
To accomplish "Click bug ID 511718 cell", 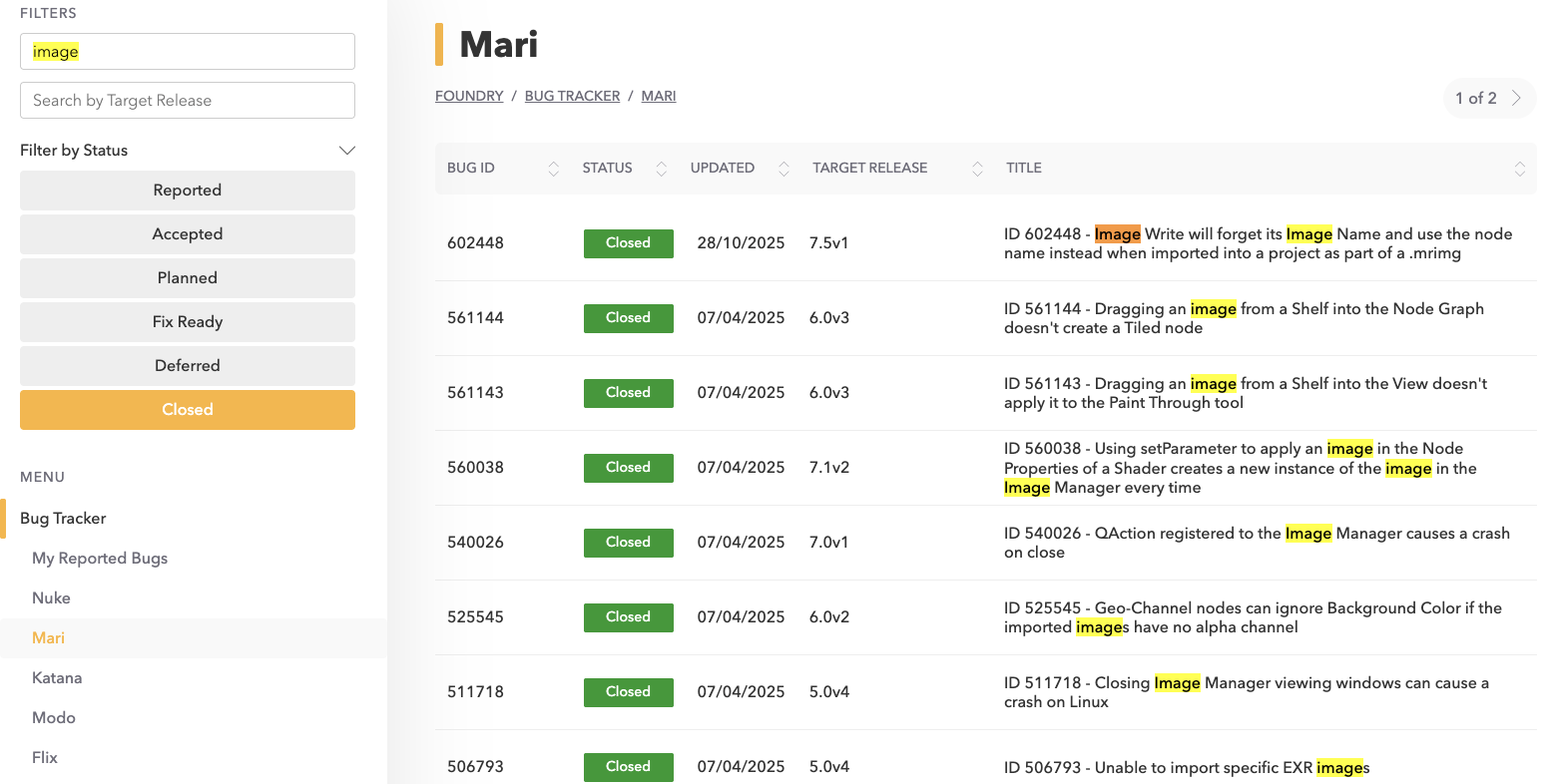I will click(x=476, y=692).
